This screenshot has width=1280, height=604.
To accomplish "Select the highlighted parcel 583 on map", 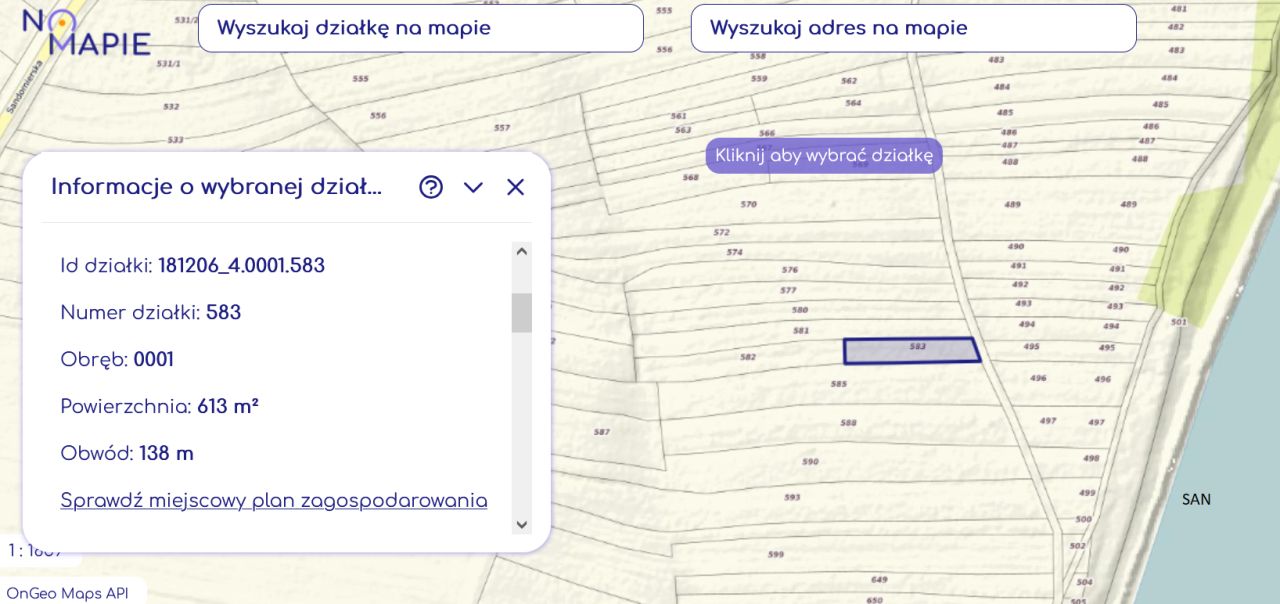I will pyautogui.click(x=911, y=350).
